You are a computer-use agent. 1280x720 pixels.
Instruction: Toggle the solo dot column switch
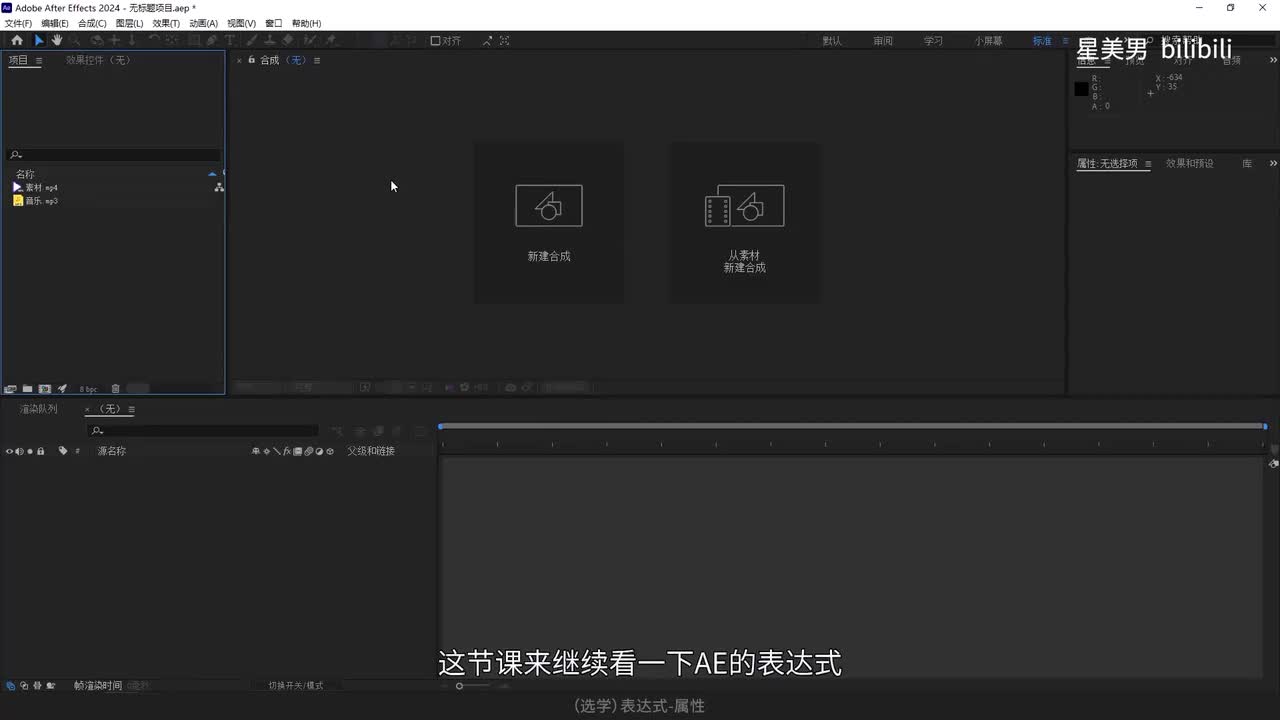click(30, 451)
